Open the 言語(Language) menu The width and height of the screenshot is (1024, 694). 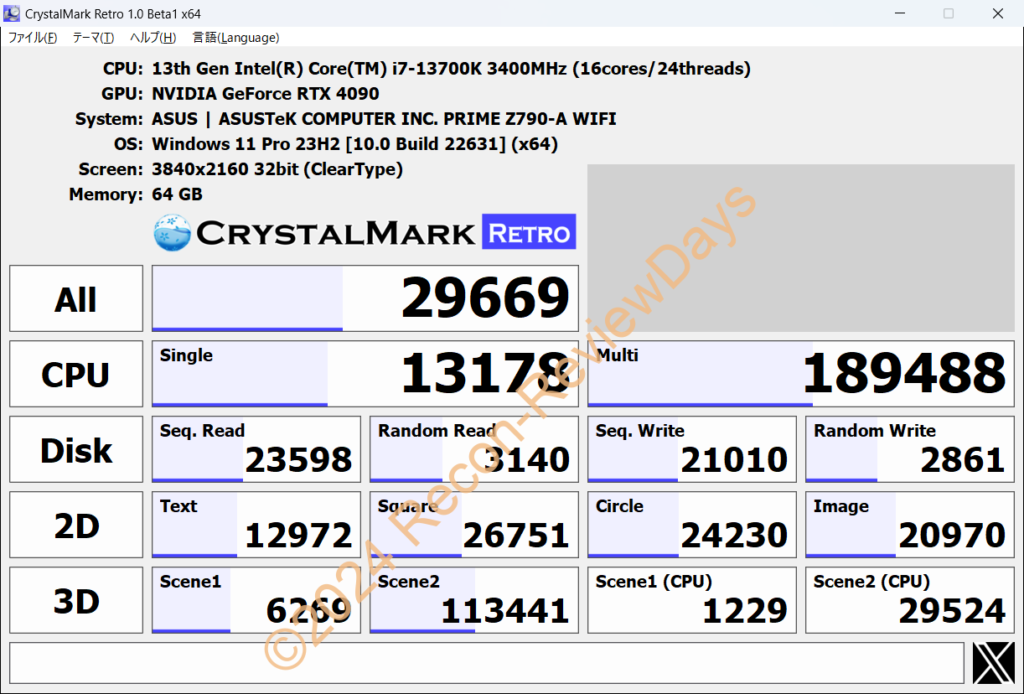(235, 37)
